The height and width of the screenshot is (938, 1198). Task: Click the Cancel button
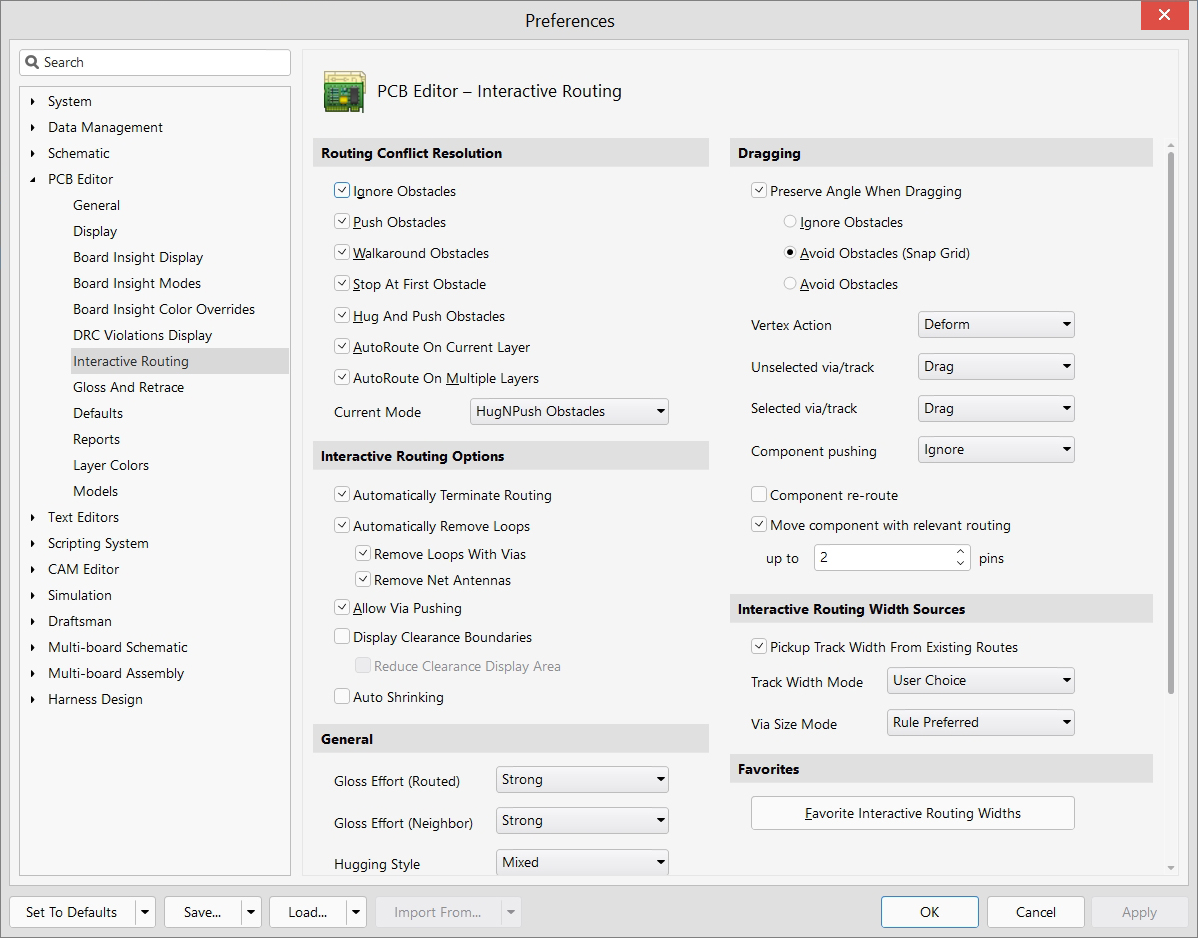click(1036, 912)
